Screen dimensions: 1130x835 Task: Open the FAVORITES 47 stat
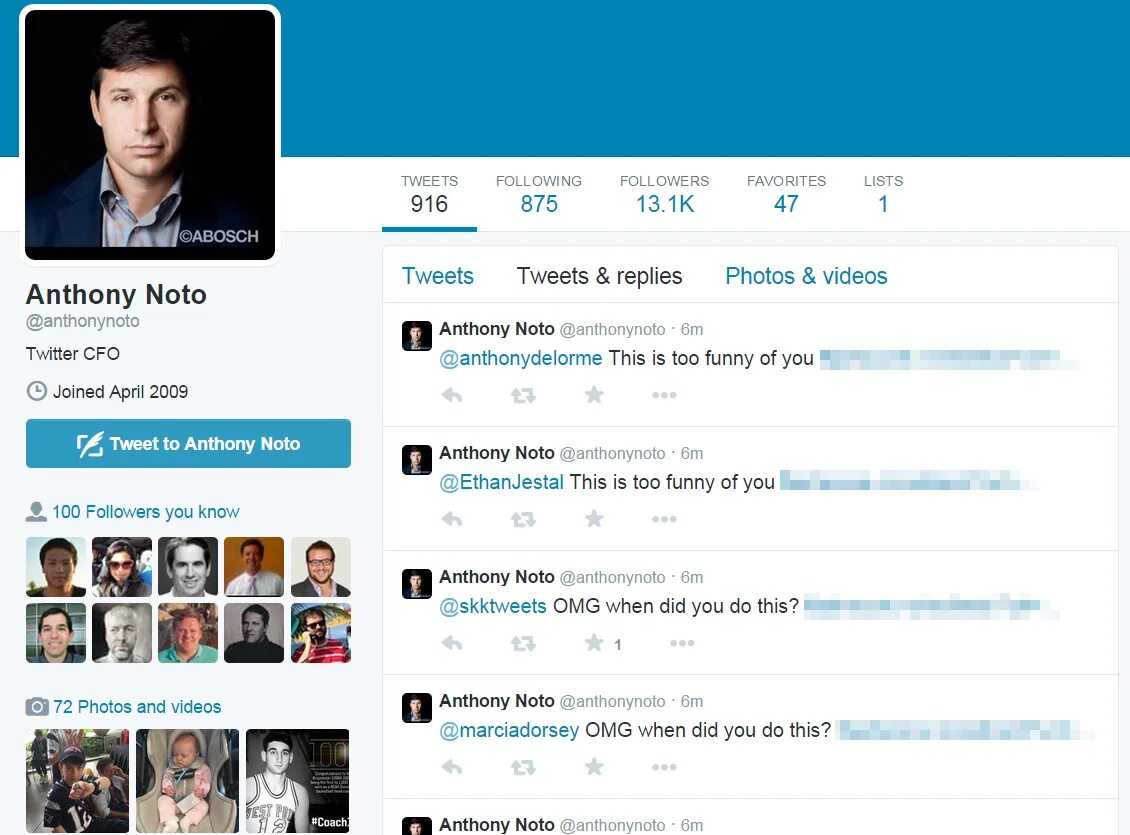point(786,195)
